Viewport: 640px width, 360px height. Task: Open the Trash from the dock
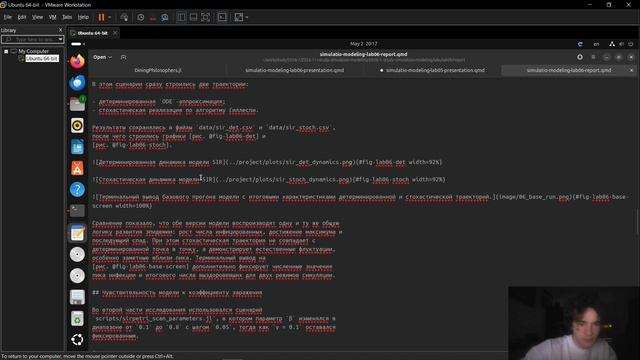pyautogui.click(x=77, y=318)
